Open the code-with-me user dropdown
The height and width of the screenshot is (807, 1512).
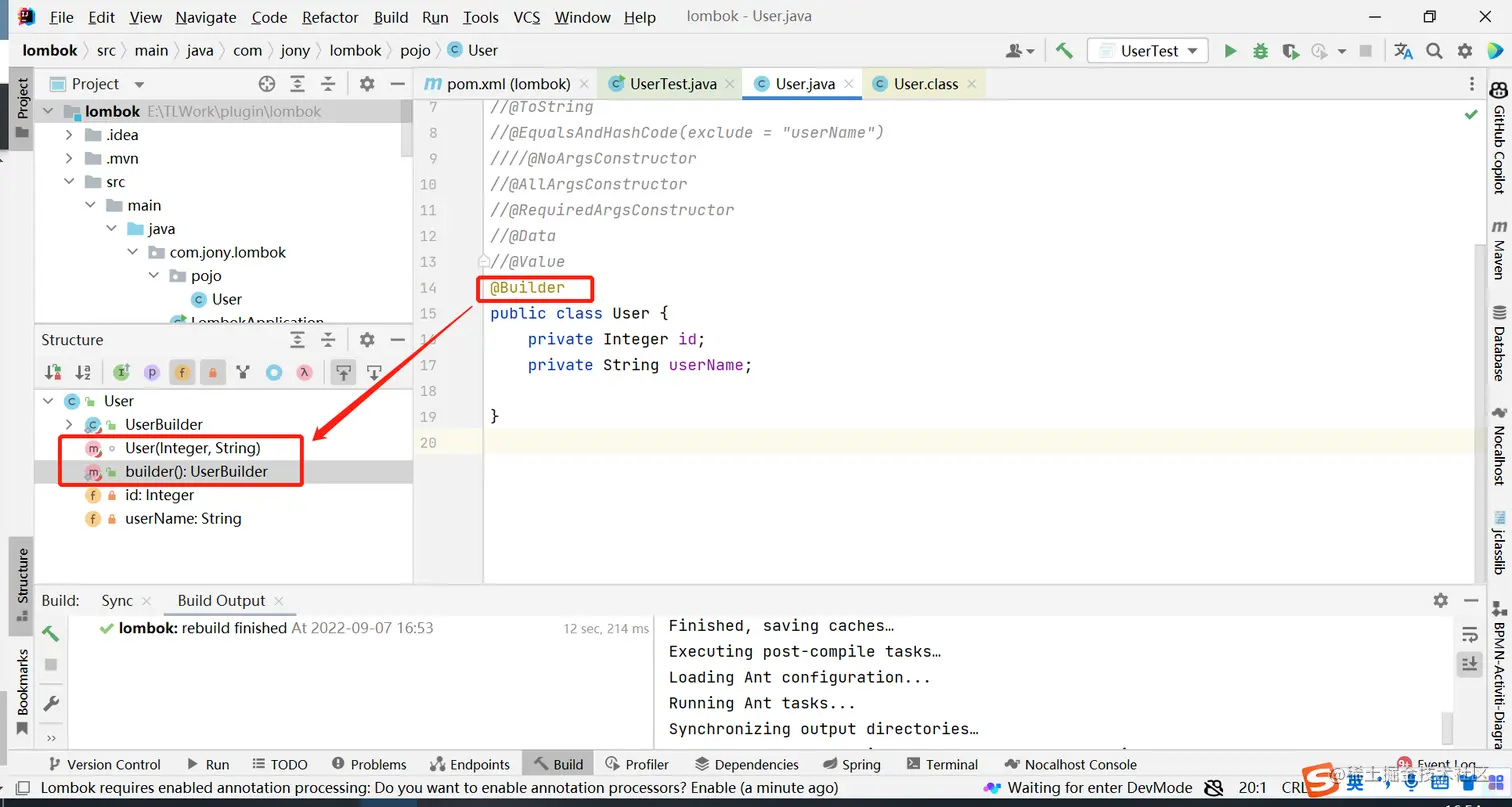point(1020,51)
